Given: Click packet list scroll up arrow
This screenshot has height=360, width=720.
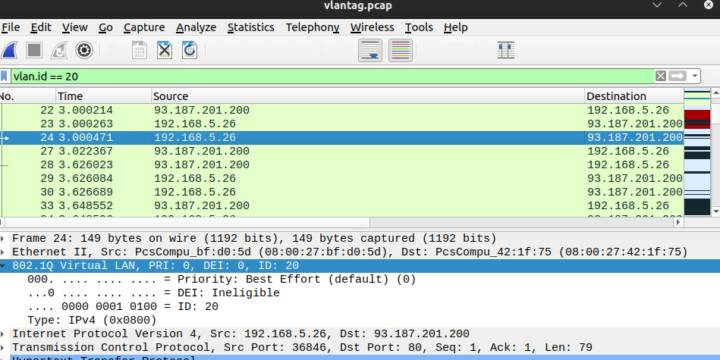Looking at the screenshot, I should pos(715,94).
